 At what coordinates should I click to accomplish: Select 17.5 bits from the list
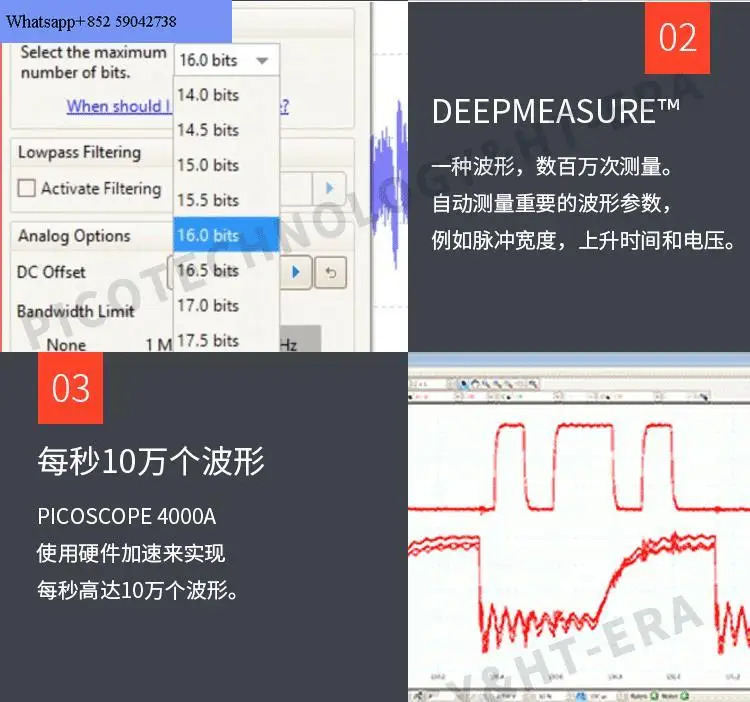(226, 340)
